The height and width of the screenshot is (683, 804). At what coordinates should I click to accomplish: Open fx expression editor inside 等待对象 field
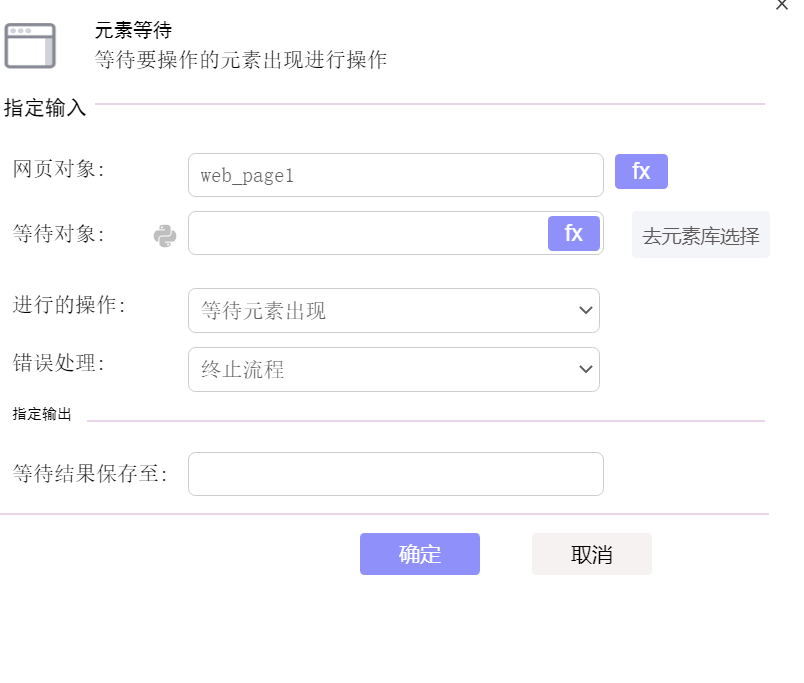click(574, 233)
